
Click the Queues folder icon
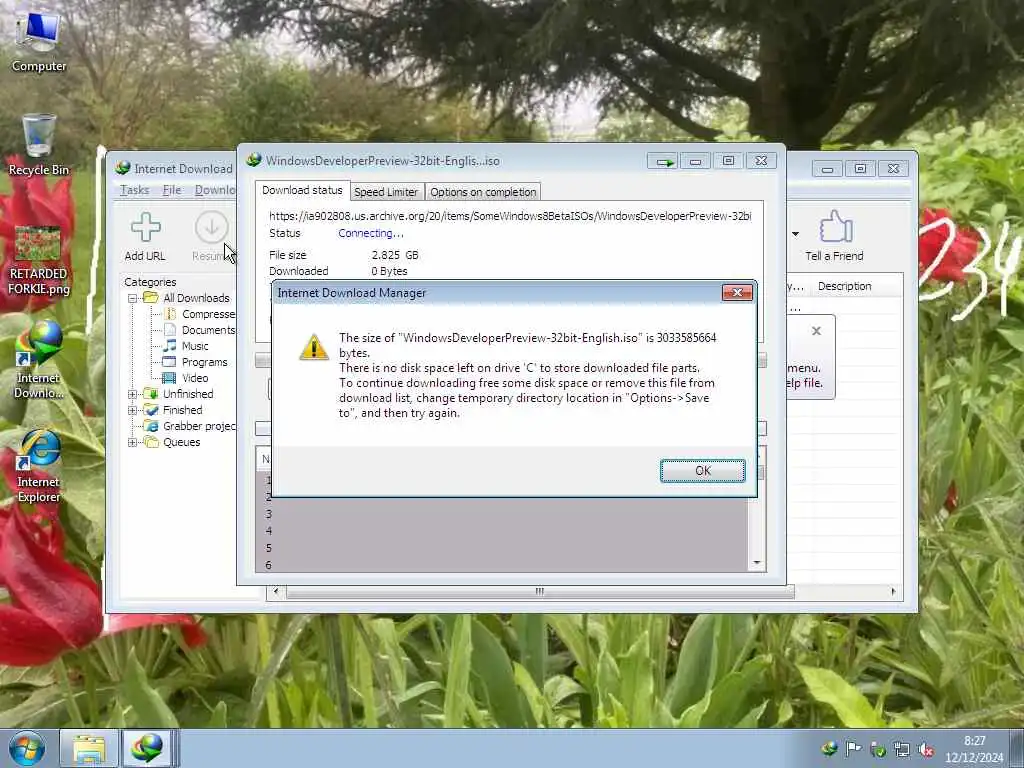(151, 442)
